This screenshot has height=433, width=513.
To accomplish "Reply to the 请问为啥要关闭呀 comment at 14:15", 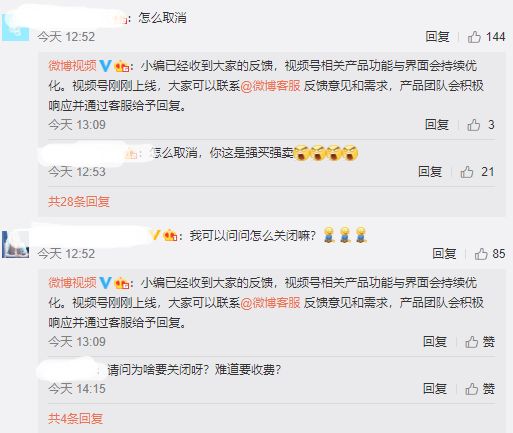I will (x=435, y=389).
